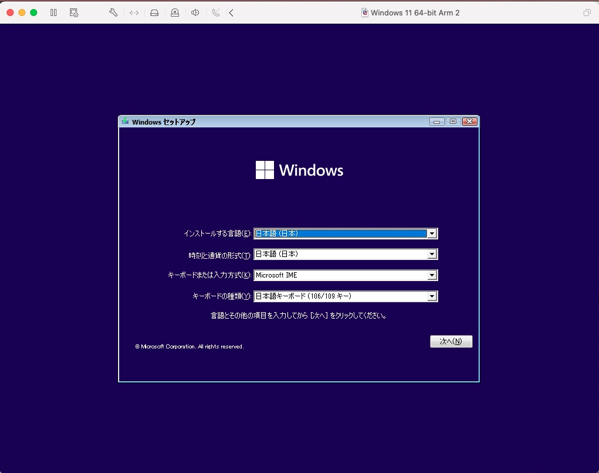Image resolution: width=599 pixels, height=473 pixels.
Task: Expand the Microsoft IME input method dropdown
Action: [432, 275]
